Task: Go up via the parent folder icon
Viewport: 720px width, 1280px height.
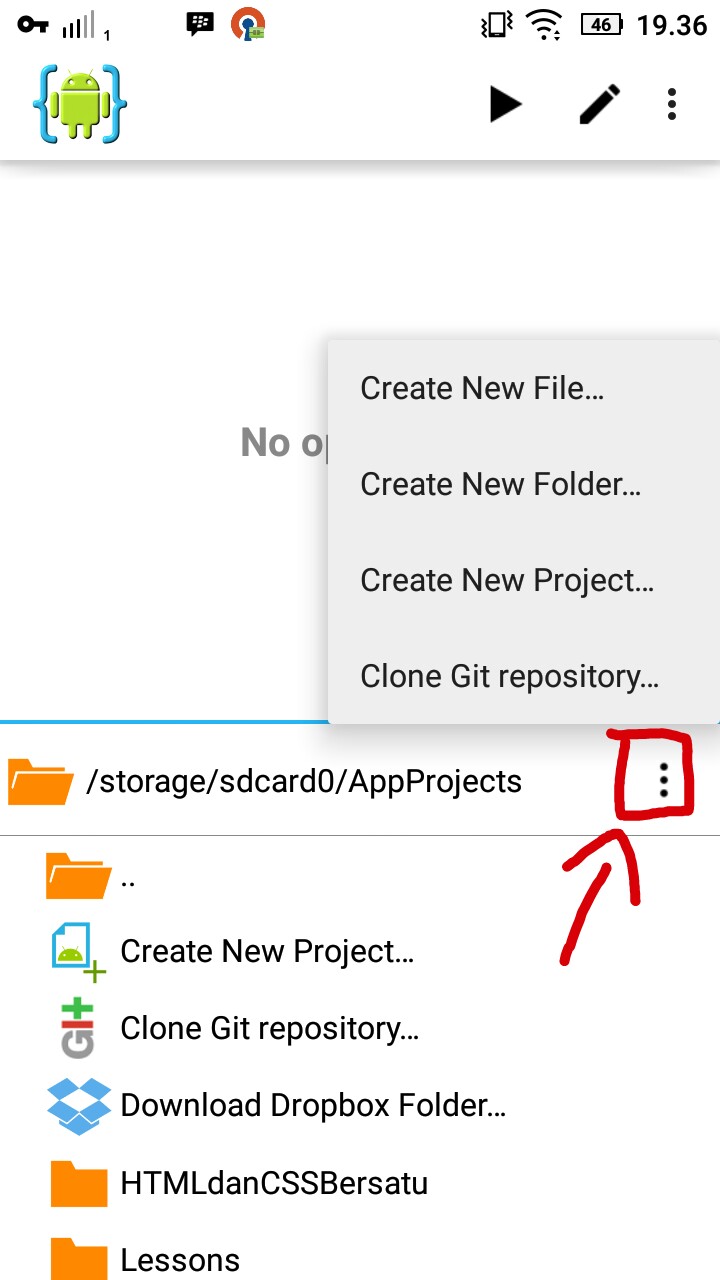Action: pos(79,875)
